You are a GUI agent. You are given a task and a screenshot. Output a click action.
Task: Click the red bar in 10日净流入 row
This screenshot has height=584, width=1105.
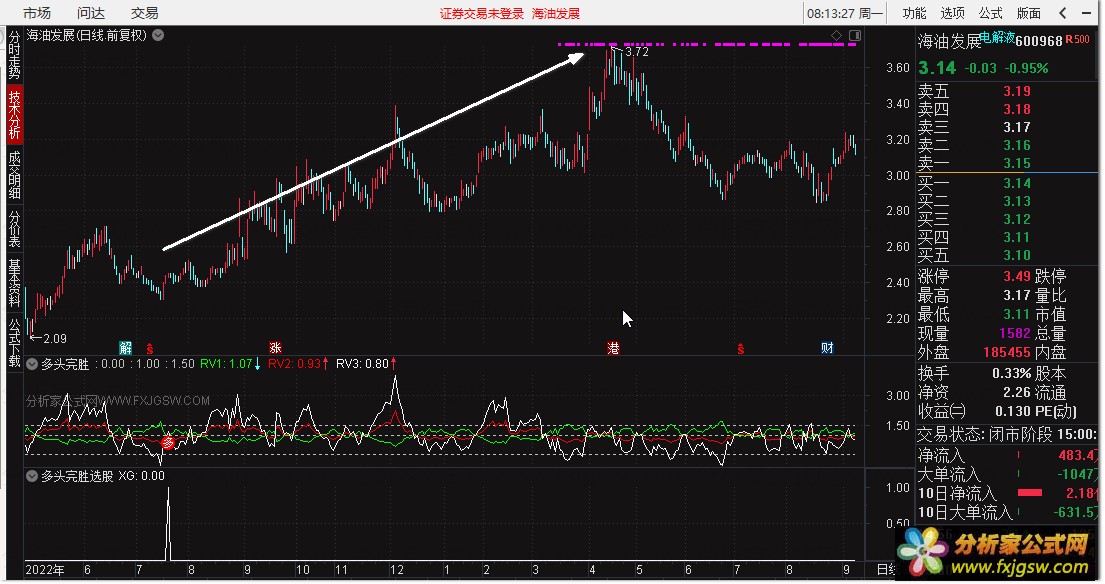[x=1030, y=493]
